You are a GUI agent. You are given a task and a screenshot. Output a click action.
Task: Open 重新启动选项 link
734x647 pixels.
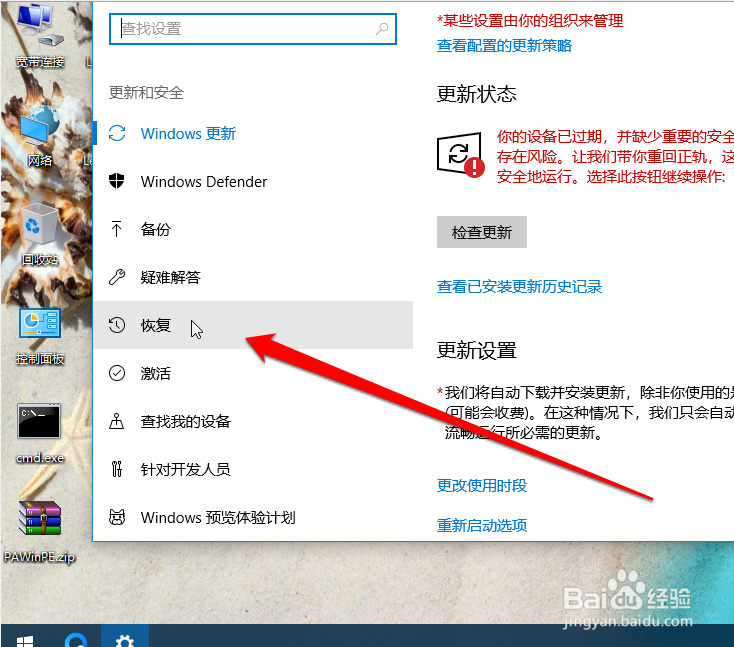click(x=482, y=525)
